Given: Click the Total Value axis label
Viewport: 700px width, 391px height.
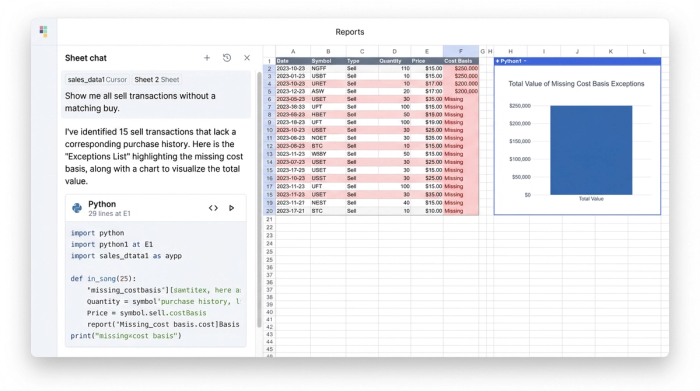Looking at the screenshot, I should pos(591,199).
